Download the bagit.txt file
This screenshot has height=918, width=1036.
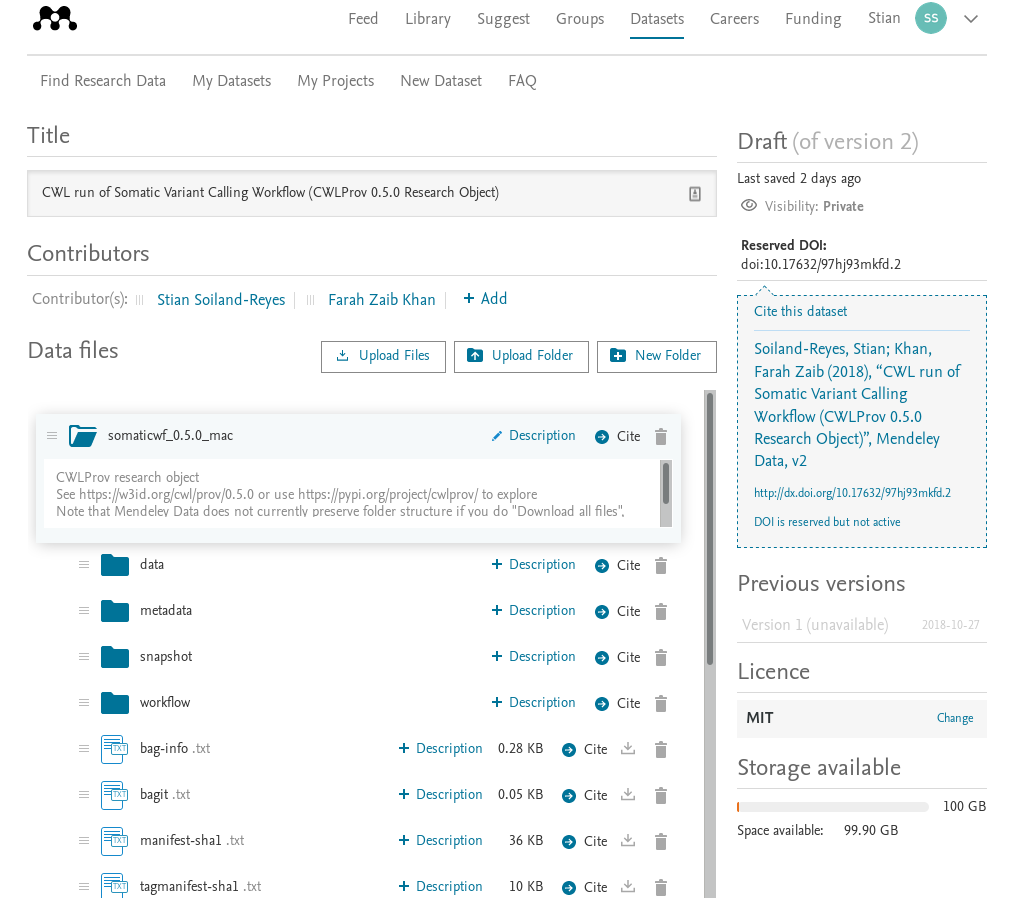tap(628, 794)
